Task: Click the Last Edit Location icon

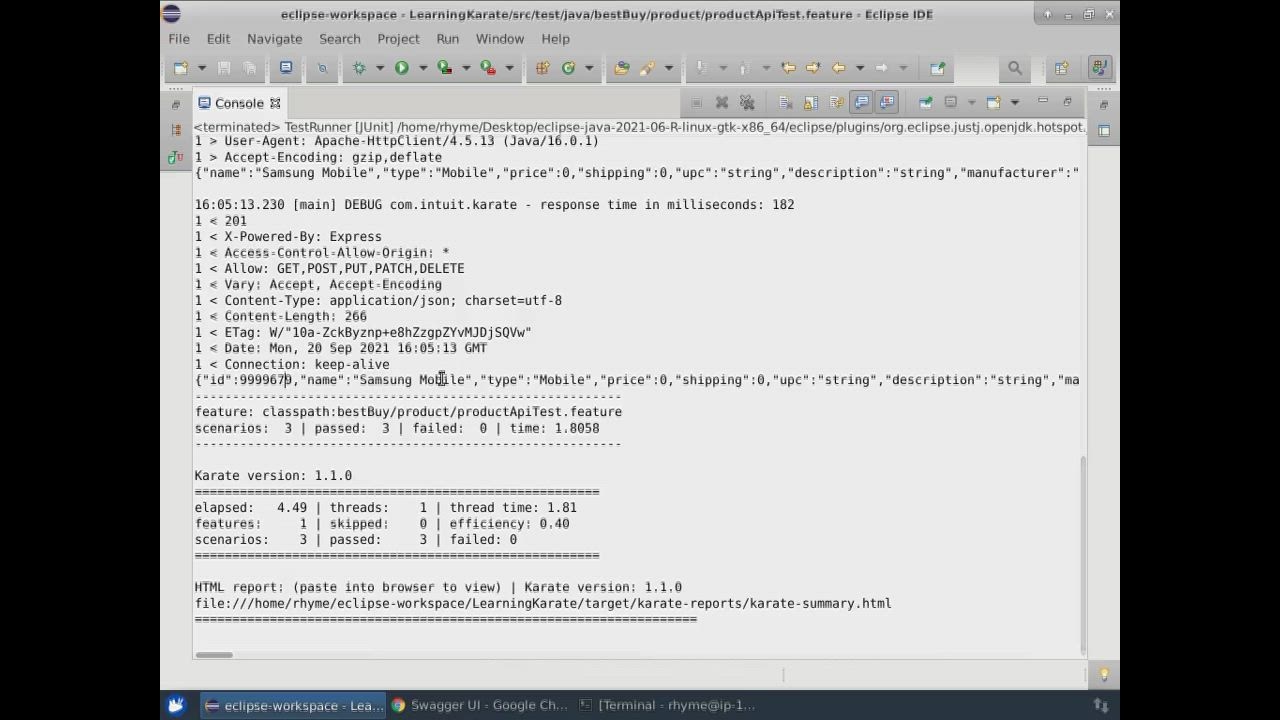Action: click(788, 68)
